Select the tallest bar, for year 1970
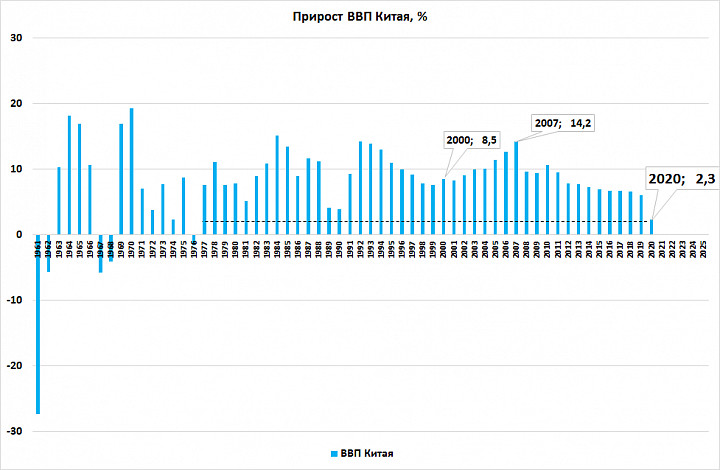Image resolution: width=720 pixels, height=470 pixels. pos(131,171)
